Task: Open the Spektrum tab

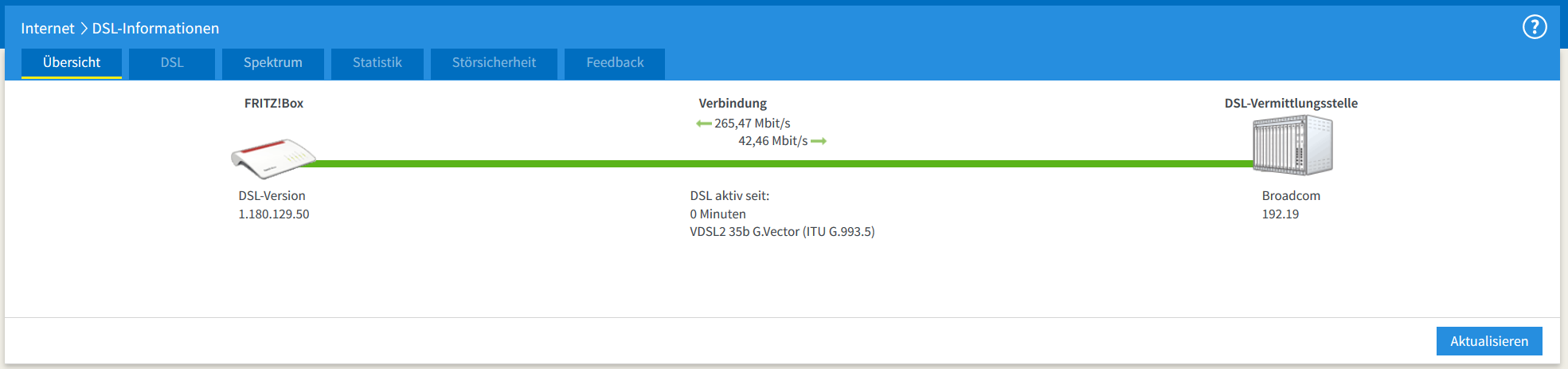Action: (x=273, y=63)
